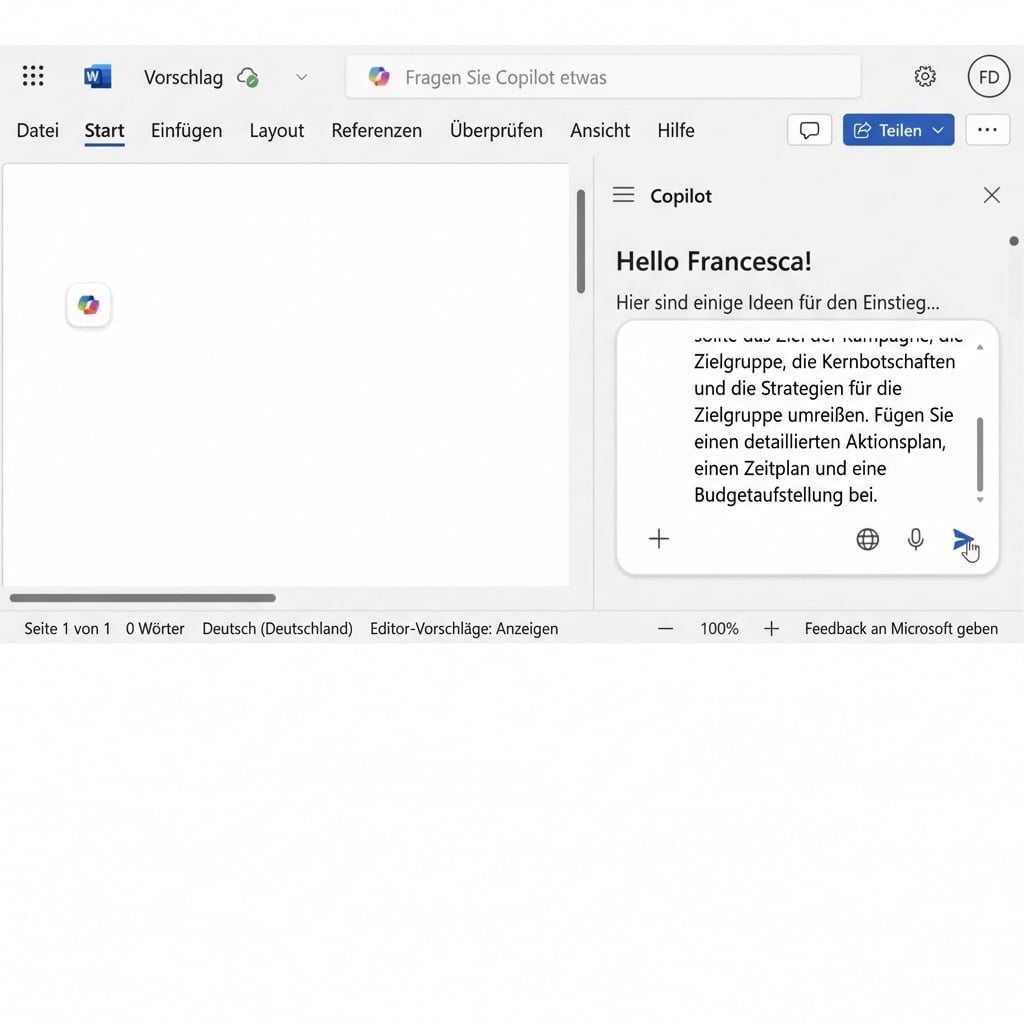Attach content via the plus icon
Viewport: 1024px width, 1024px height.
pyautogui.click(x=659, y=539)
